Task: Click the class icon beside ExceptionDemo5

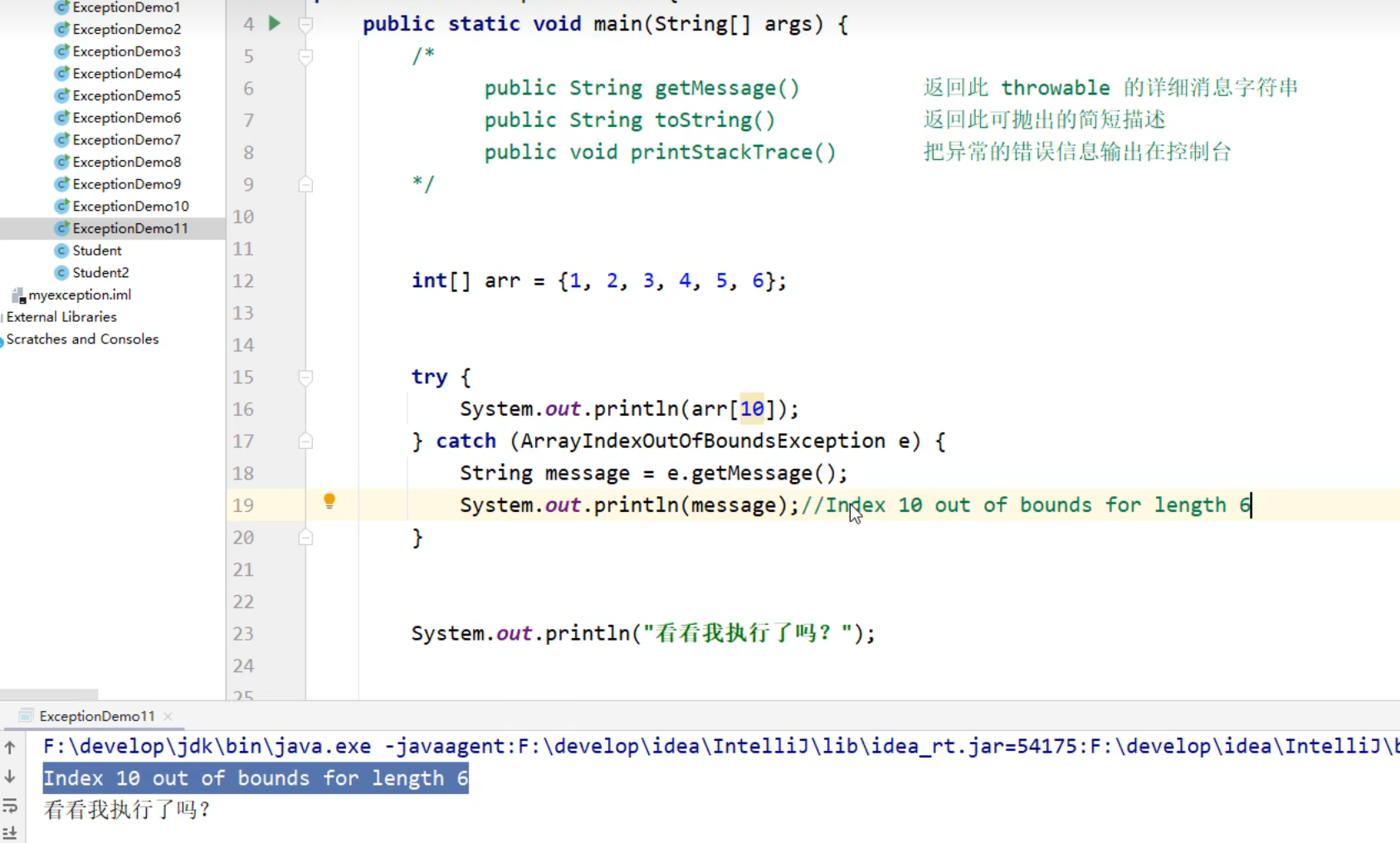Action: click(x=61, y=96)
